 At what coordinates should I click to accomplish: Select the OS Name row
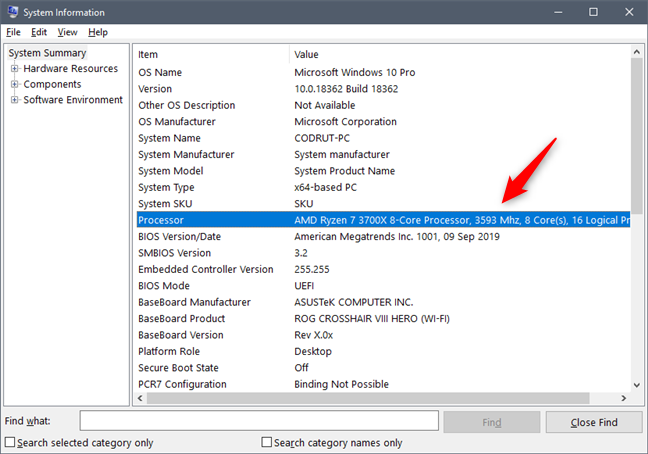(x=383, y=72)
